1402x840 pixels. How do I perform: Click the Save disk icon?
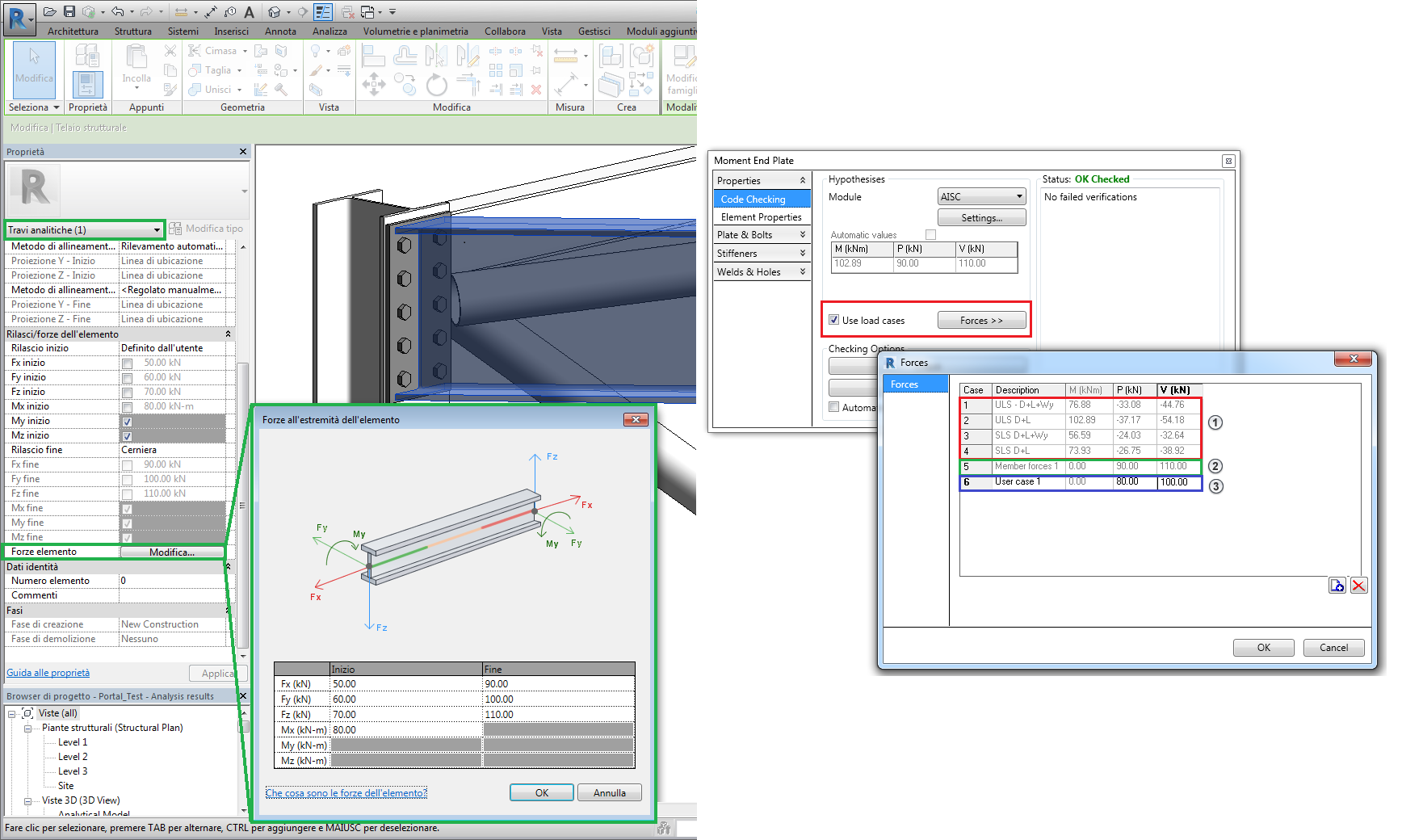point(69,11)
